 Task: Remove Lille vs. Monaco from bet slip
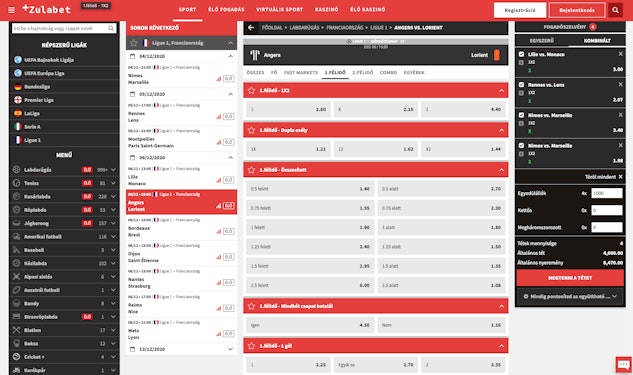click(x=620, y=54)
